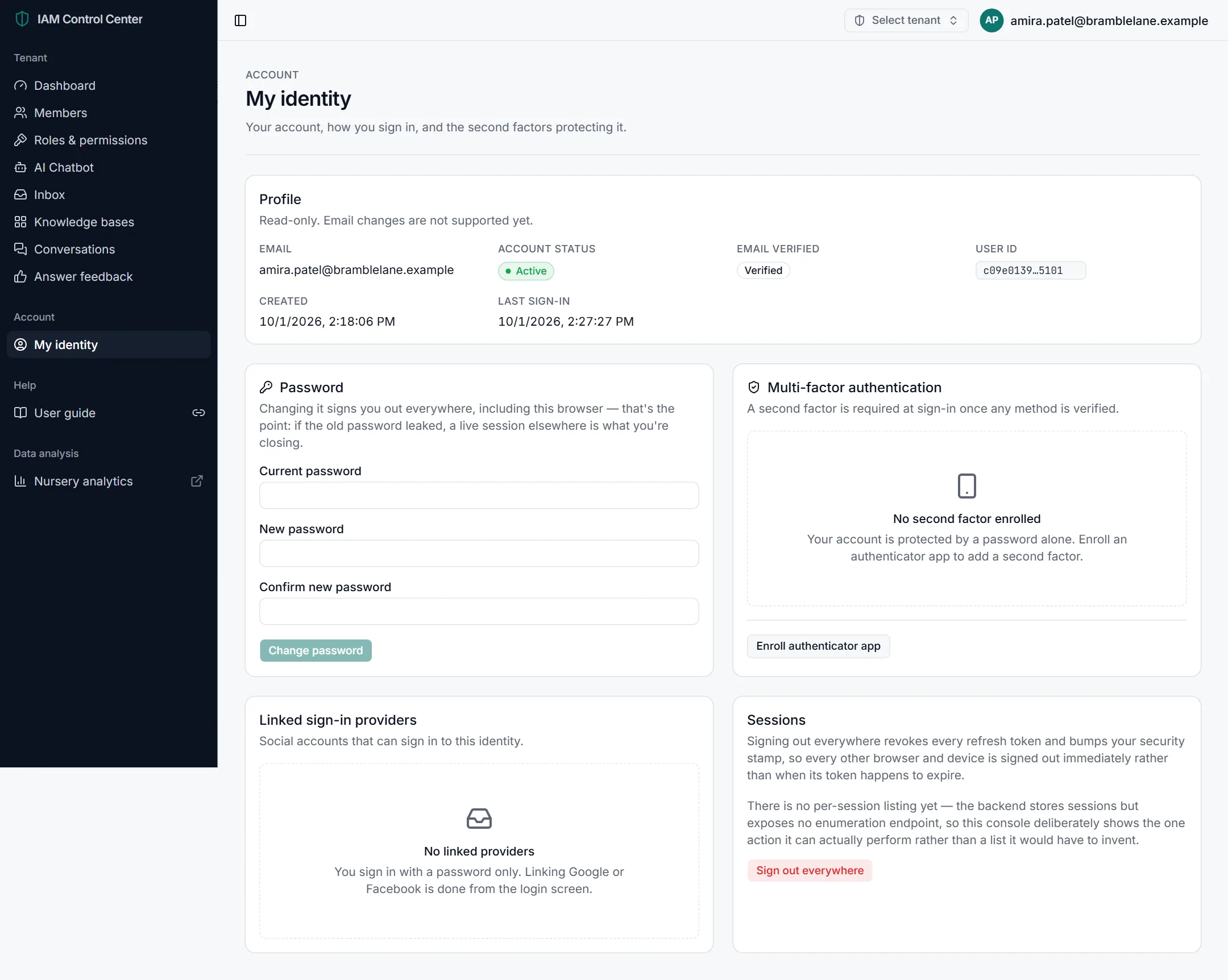
Task: Click the external link icon beside Nursery analytics
Action: (197, 481)
